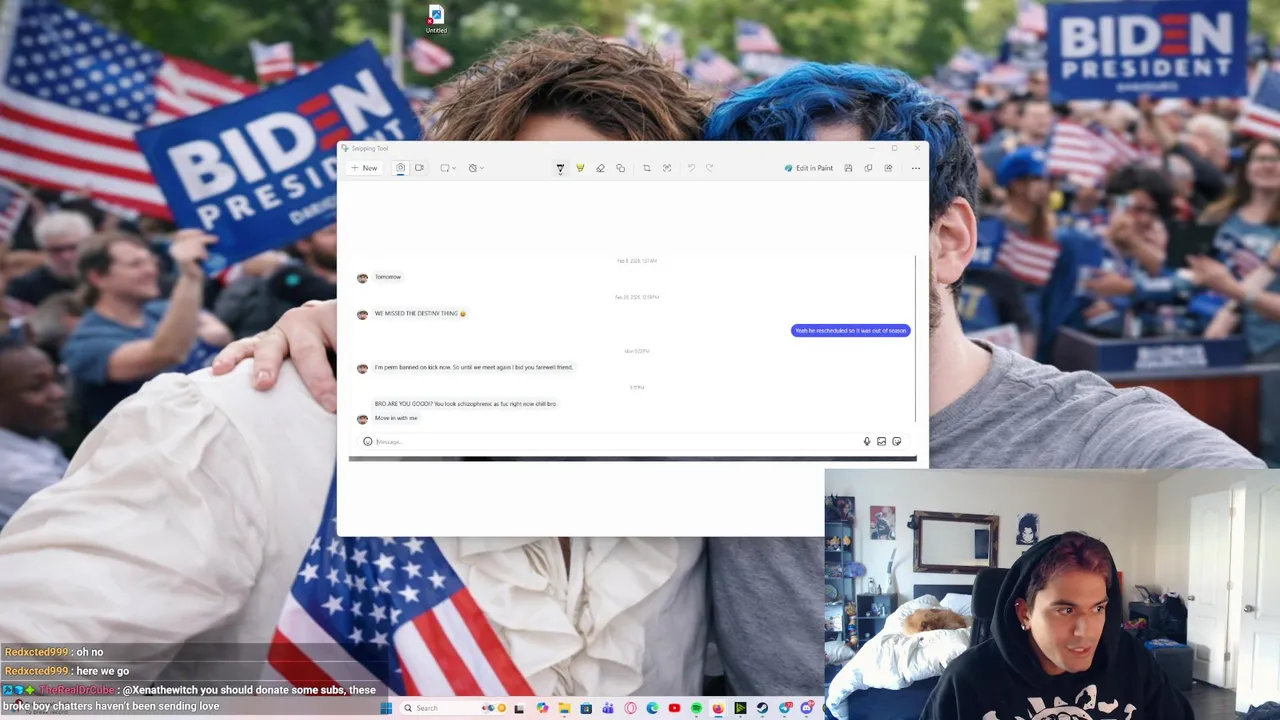Click the Feb 8 timestamp in chat
1280x720 pixels.
(x=636, y=261)
